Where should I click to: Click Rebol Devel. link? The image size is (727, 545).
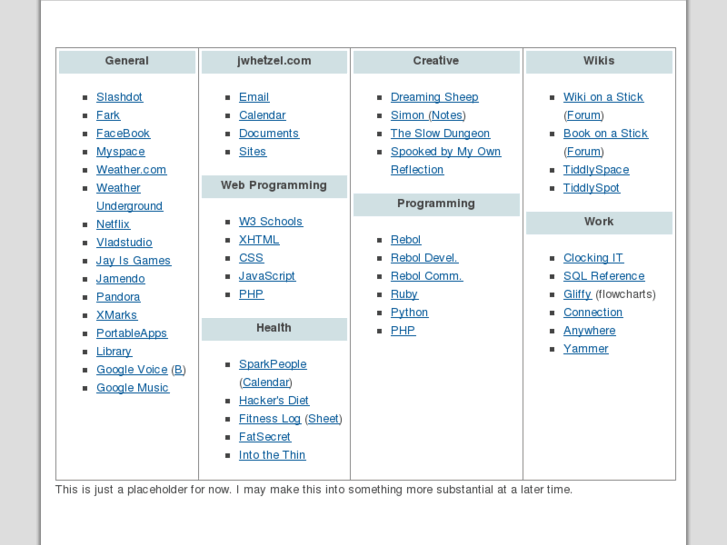pyautogui.click(x=424, y=258)
